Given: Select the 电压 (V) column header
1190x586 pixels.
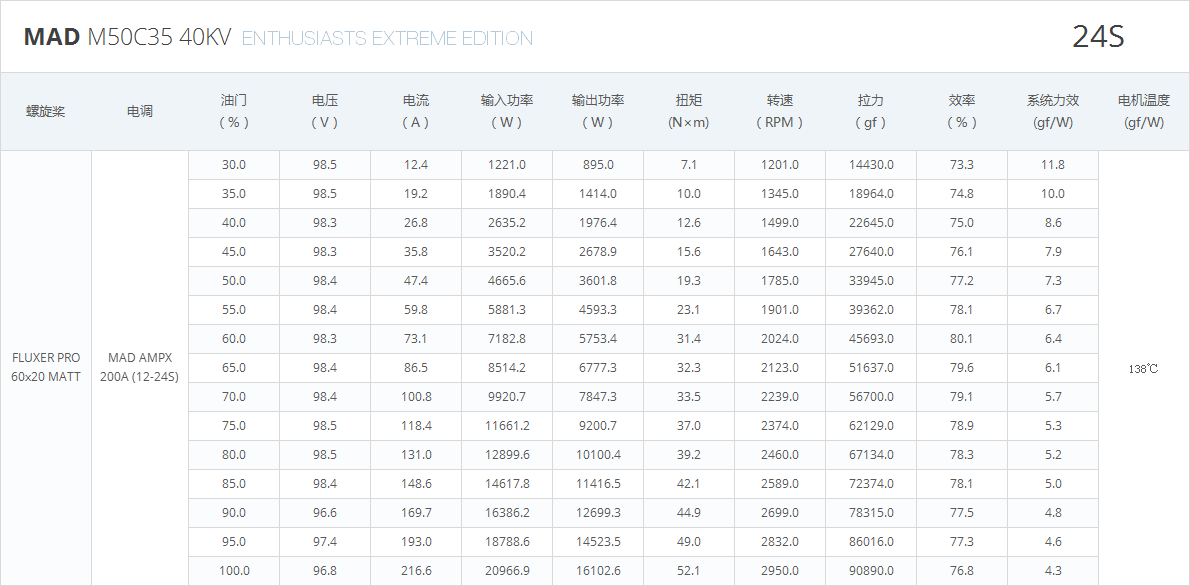Looking at the screenshot, I should (x=325, y=112).
